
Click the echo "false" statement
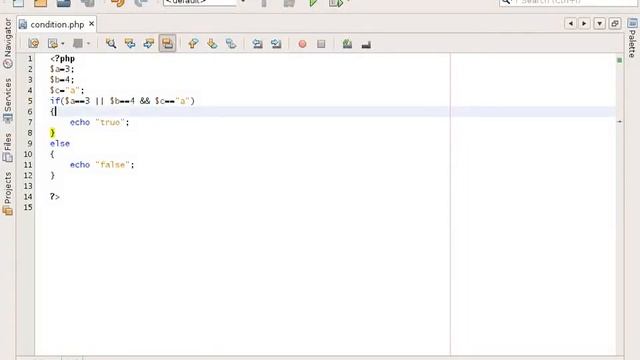[102, 164]
